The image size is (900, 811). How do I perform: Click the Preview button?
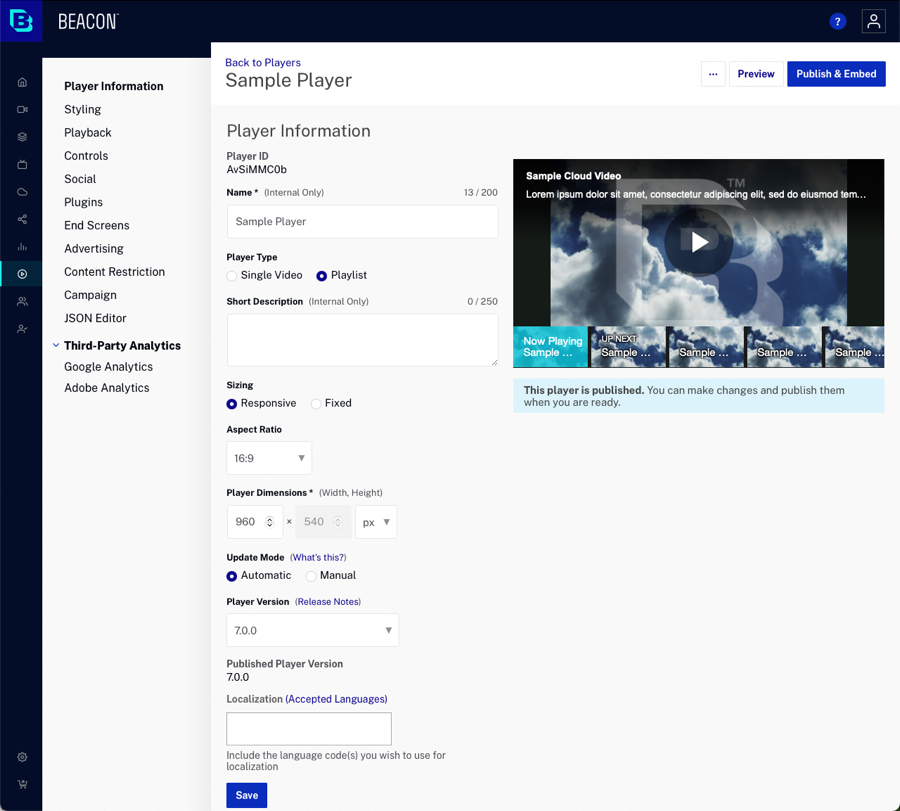coord(756,74)
